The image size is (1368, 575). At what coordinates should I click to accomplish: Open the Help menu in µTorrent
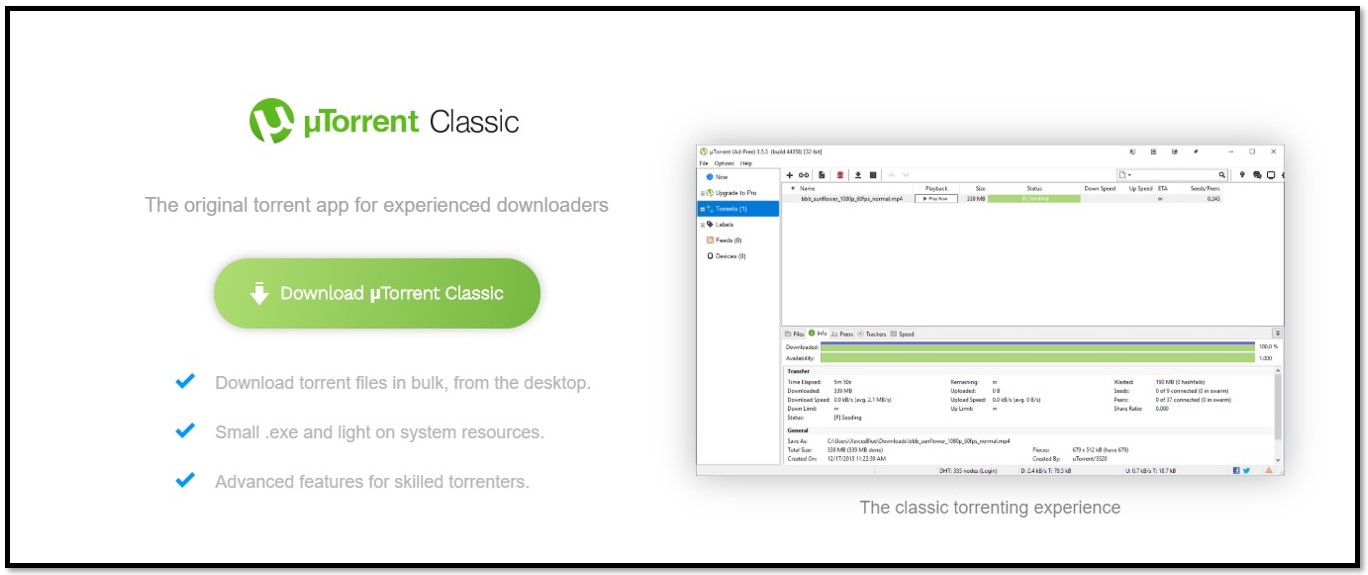pos(746,163)
